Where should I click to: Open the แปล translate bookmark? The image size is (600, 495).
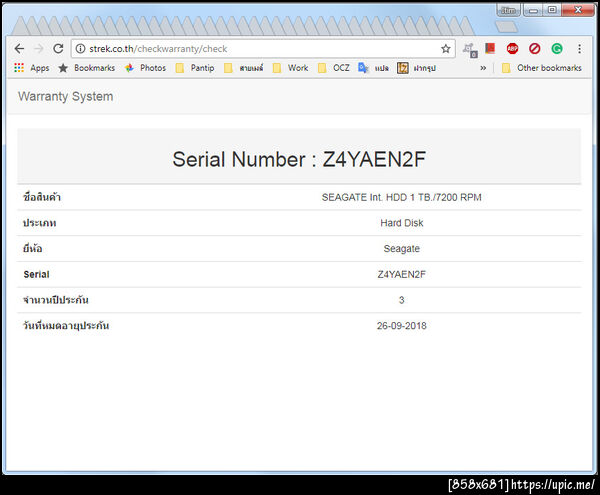[373, 68]
